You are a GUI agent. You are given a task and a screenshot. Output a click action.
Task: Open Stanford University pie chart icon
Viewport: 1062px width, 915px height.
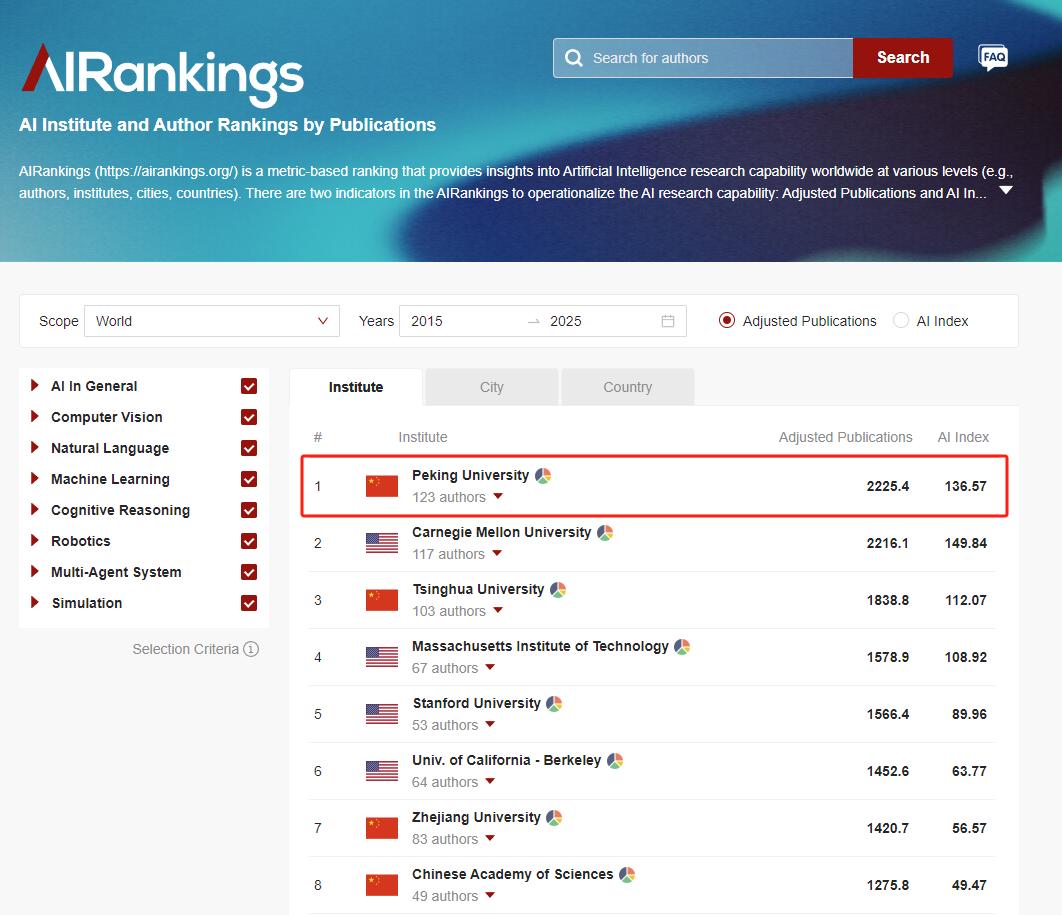[554, 703]
